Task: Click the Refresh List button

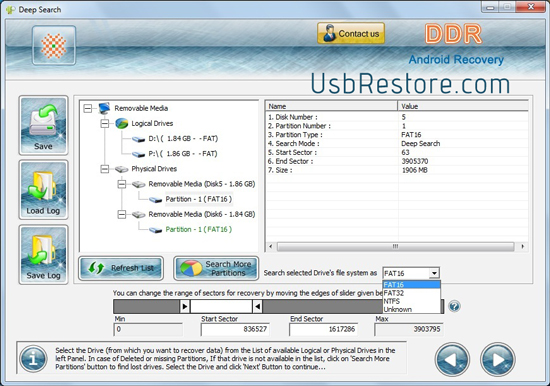Action: 121,268
